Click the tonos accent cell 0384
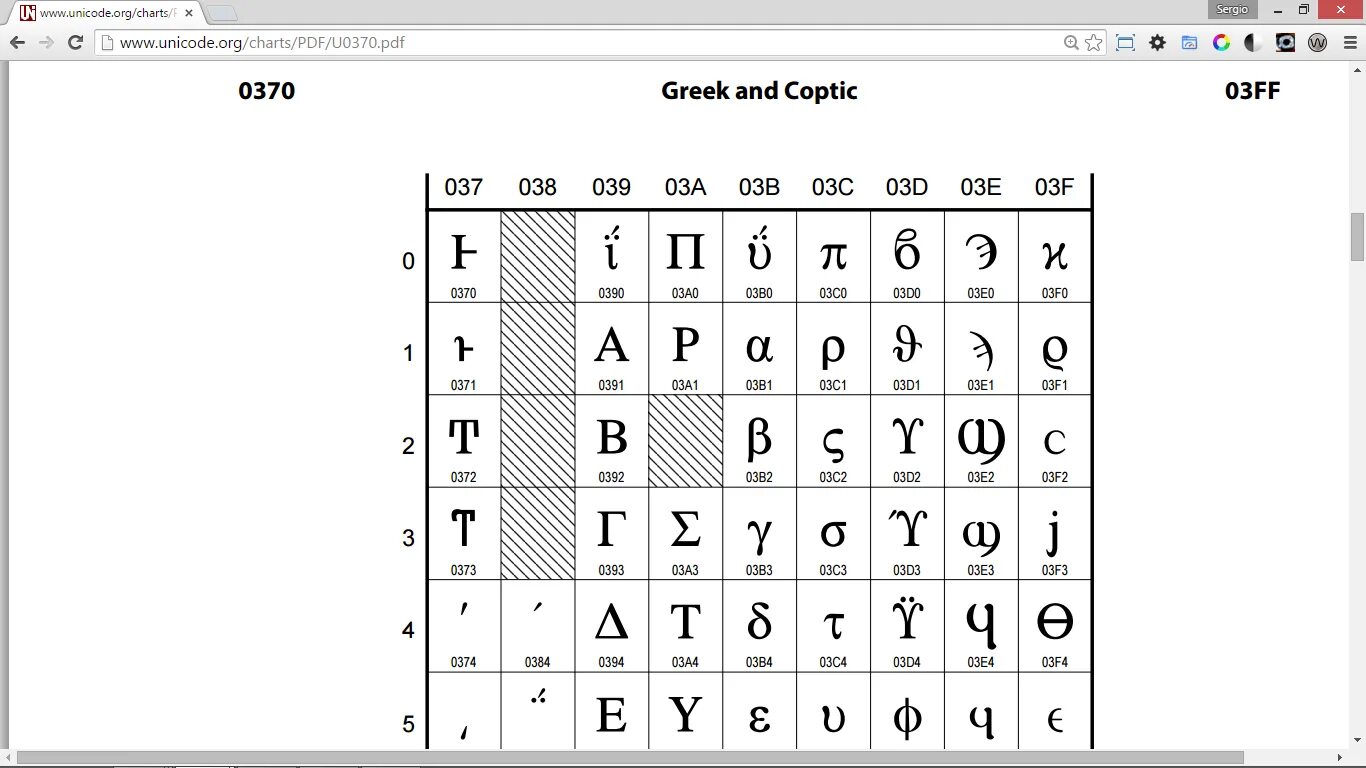Viewport: 1366px width, 768px height. pyautogui.click(x=538, y=626)
